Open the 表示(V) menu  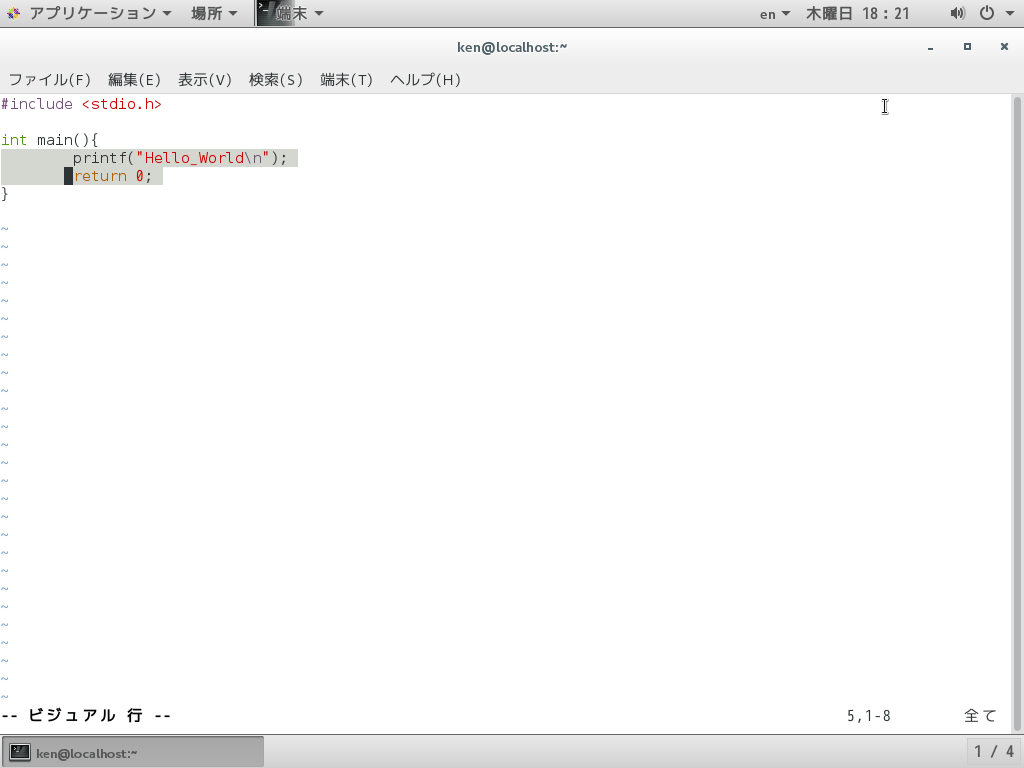[204, 80]
